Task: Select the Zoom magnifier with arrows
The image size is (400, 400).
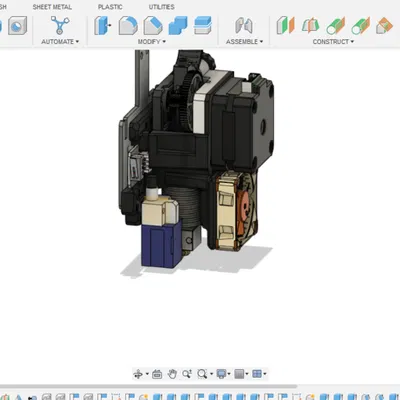Action: (187, 374)
